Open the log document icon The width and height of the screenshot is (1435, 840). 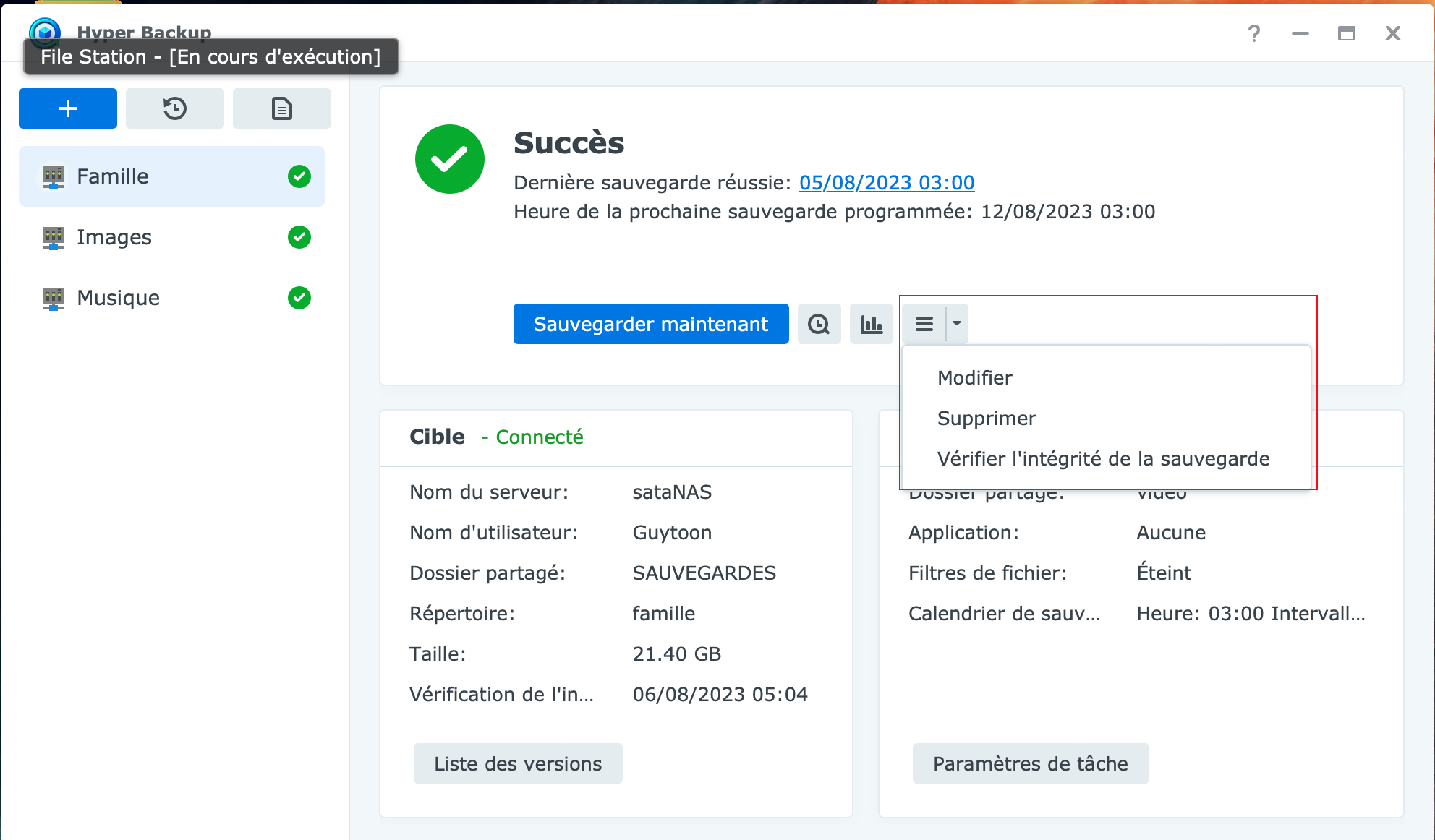pos(281,108)
